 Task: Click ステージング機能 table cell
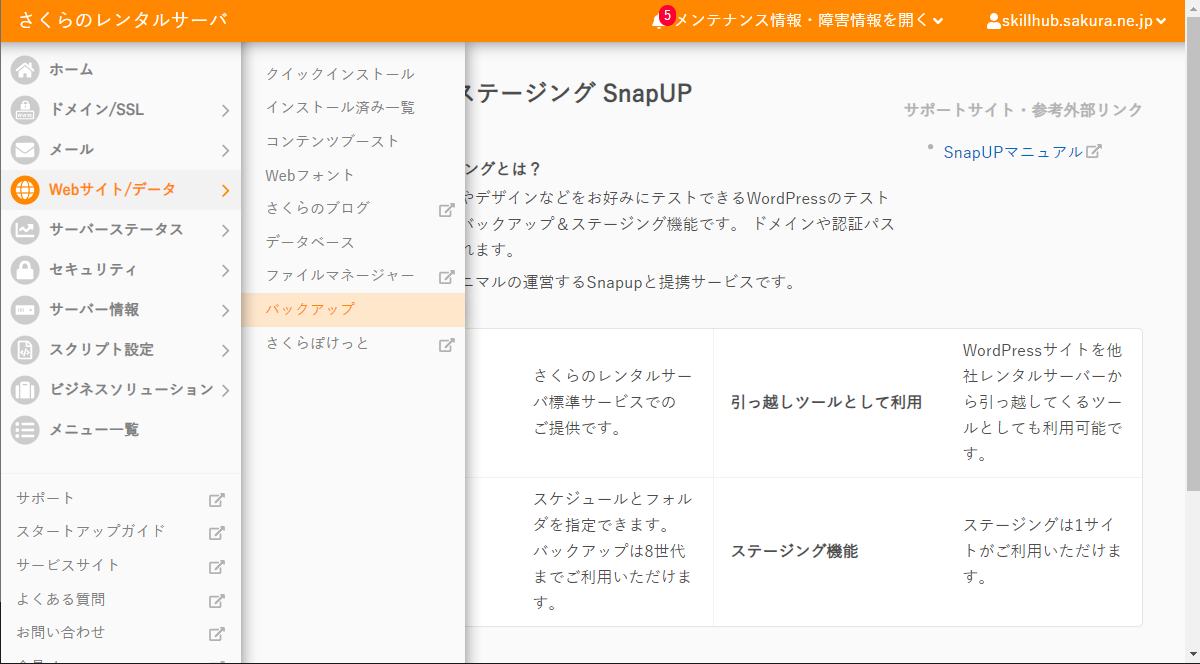click(x=794, y=551)
